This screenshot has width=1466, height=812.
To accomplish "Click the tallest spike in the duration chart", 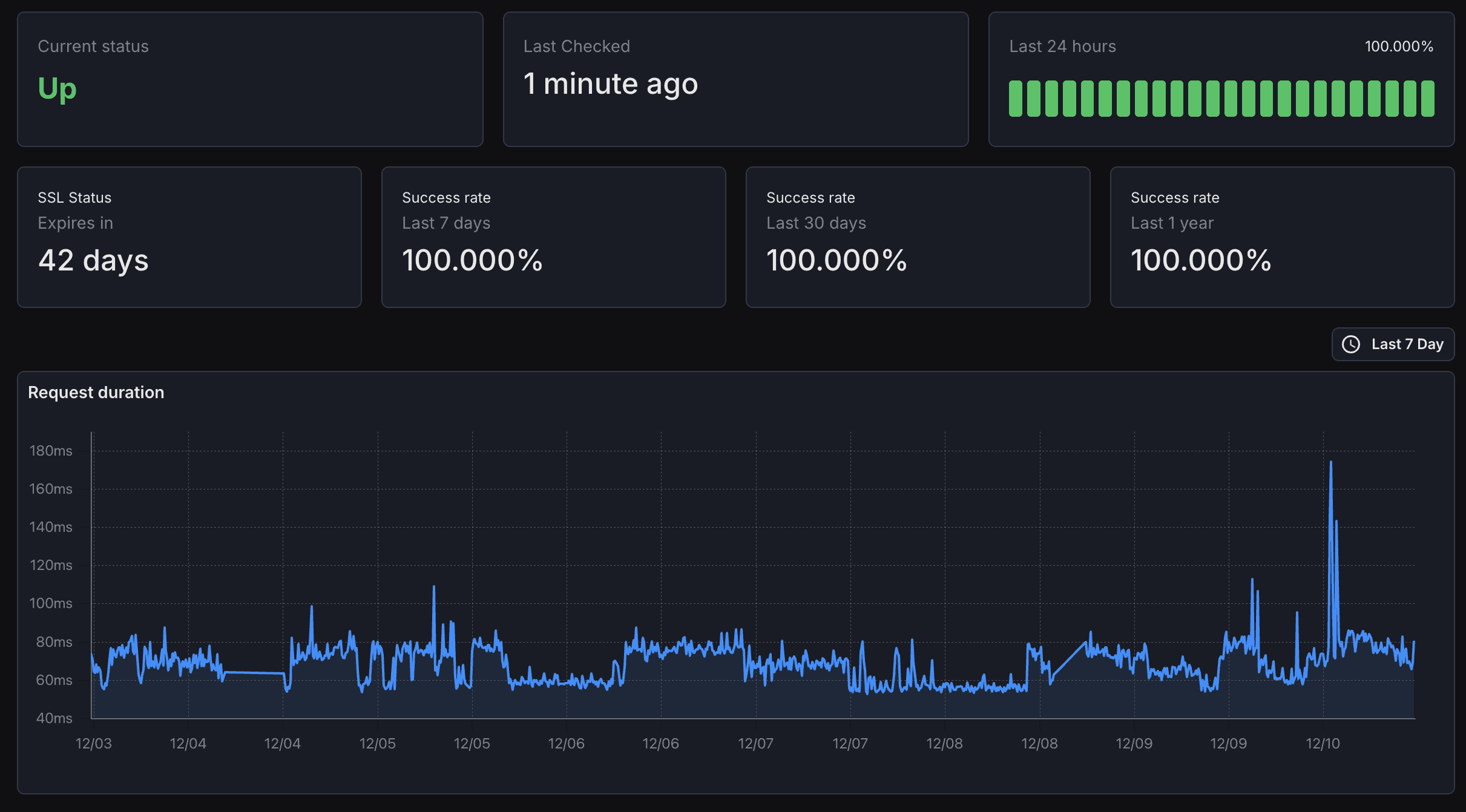I will pos(1330,463).
